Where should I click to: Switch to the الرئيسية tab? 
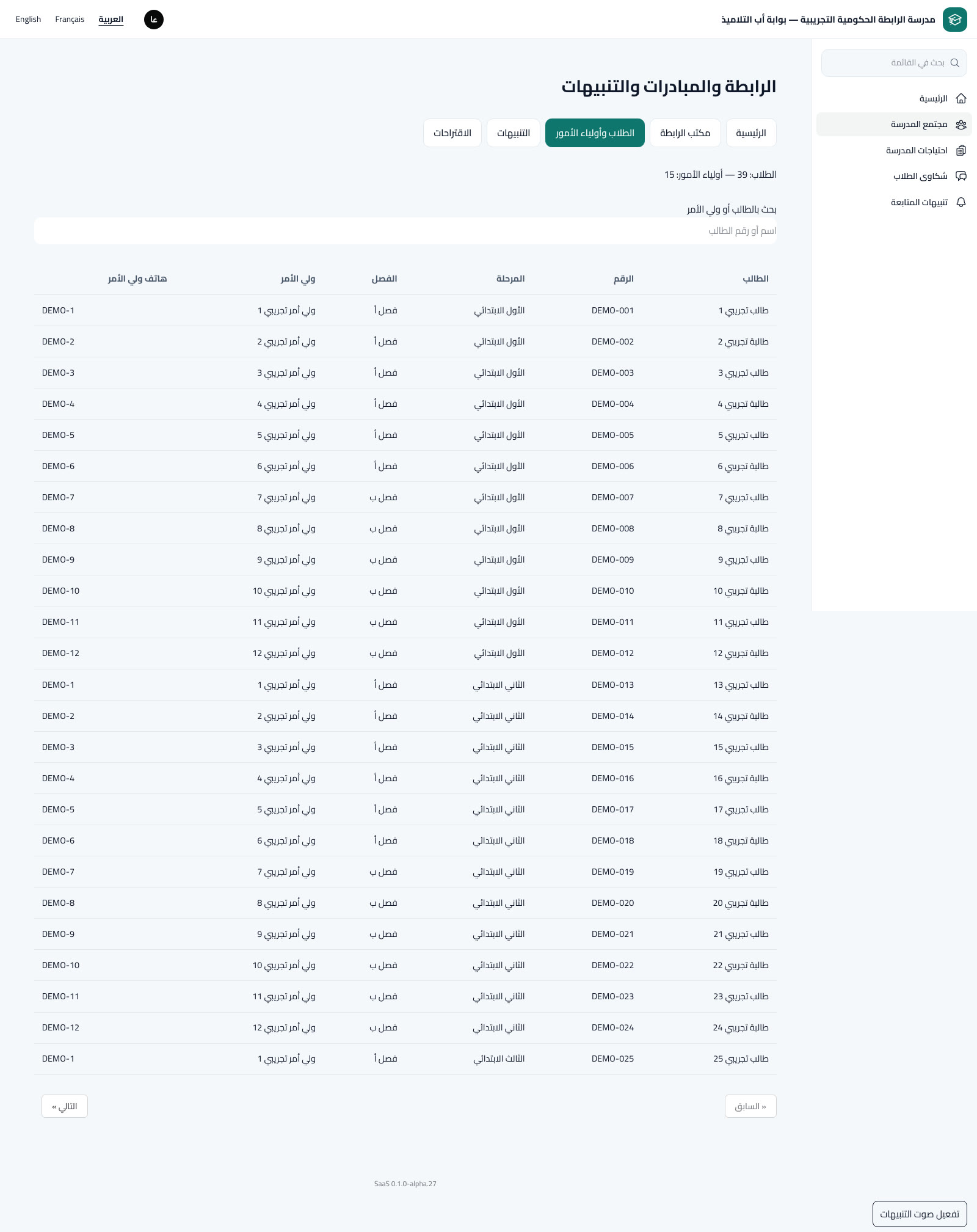click(x=751, y=133)
